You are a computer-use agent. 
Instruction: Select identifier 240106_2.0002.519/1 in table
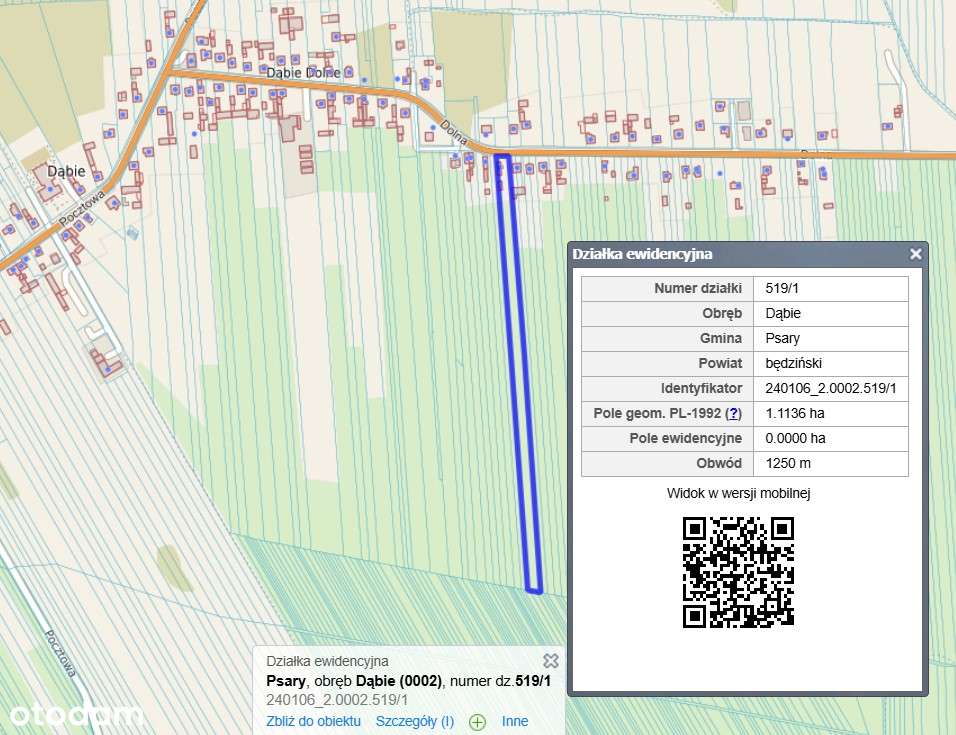830,388
